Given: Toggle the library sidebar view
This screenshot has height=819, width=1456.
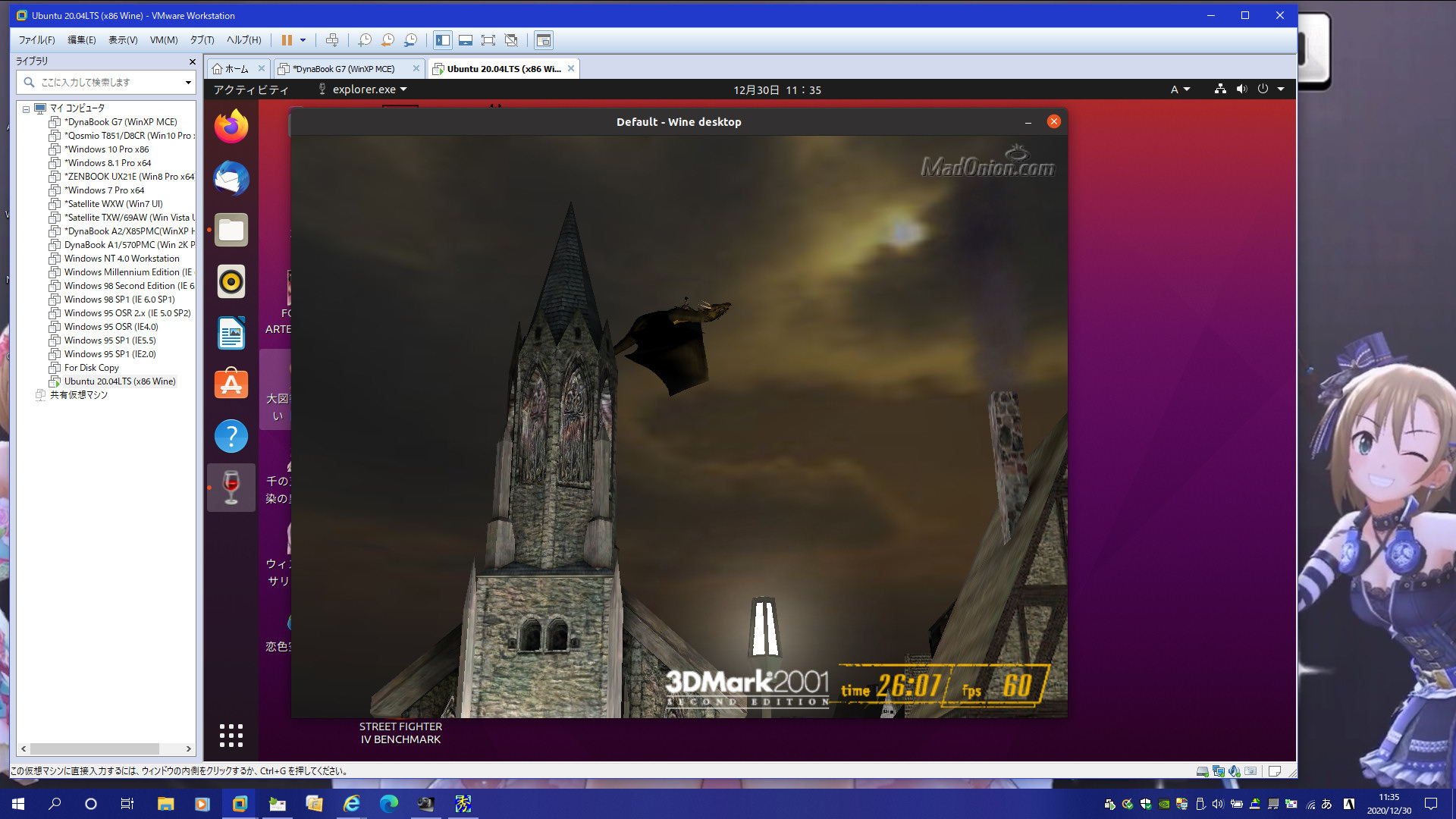Looking at the screenshot, I should pos(443,40).
